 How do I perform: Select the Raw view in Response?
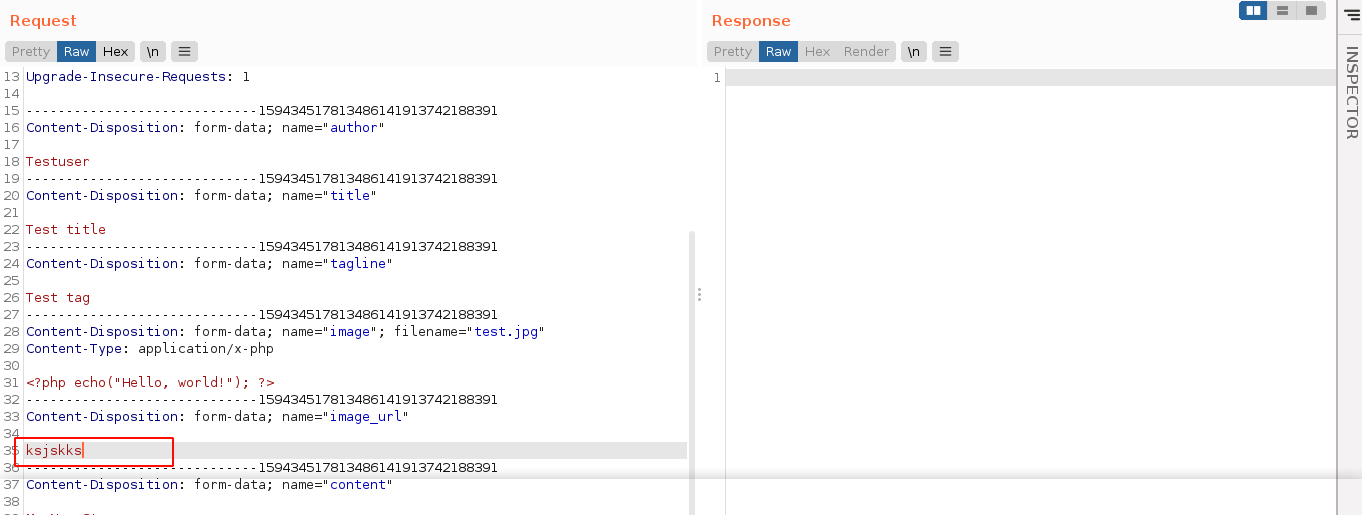click(x=778, y=52)
